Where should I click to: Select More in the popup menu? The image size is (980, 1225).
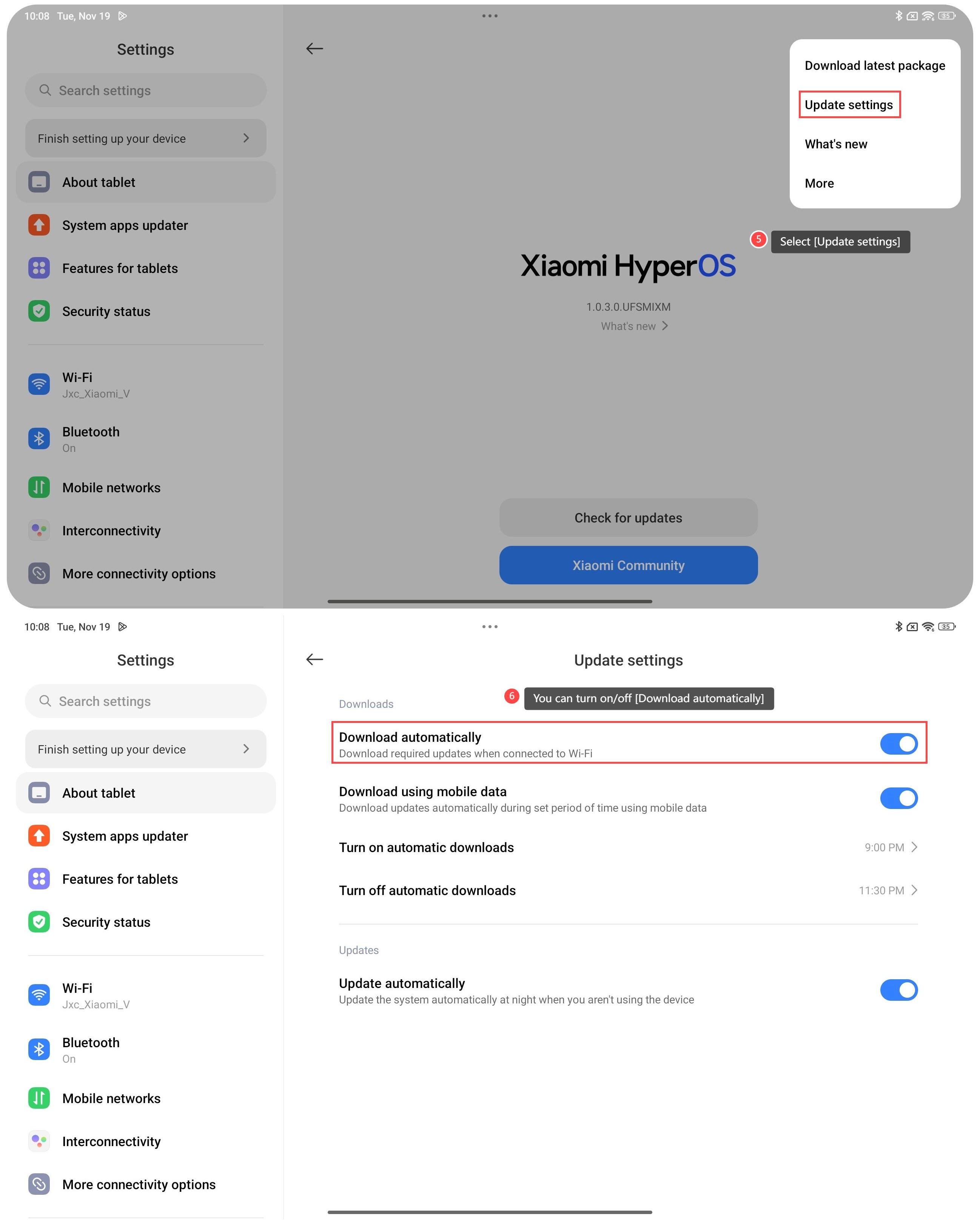(819, 183)
